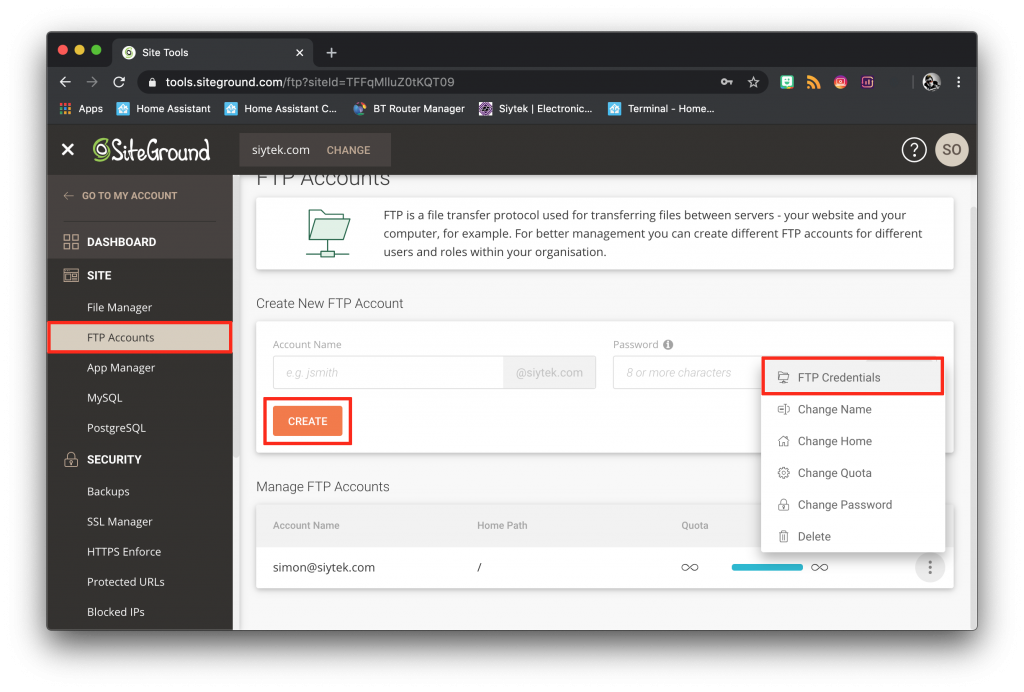Click the SiteGround logo

pos(152,150)
